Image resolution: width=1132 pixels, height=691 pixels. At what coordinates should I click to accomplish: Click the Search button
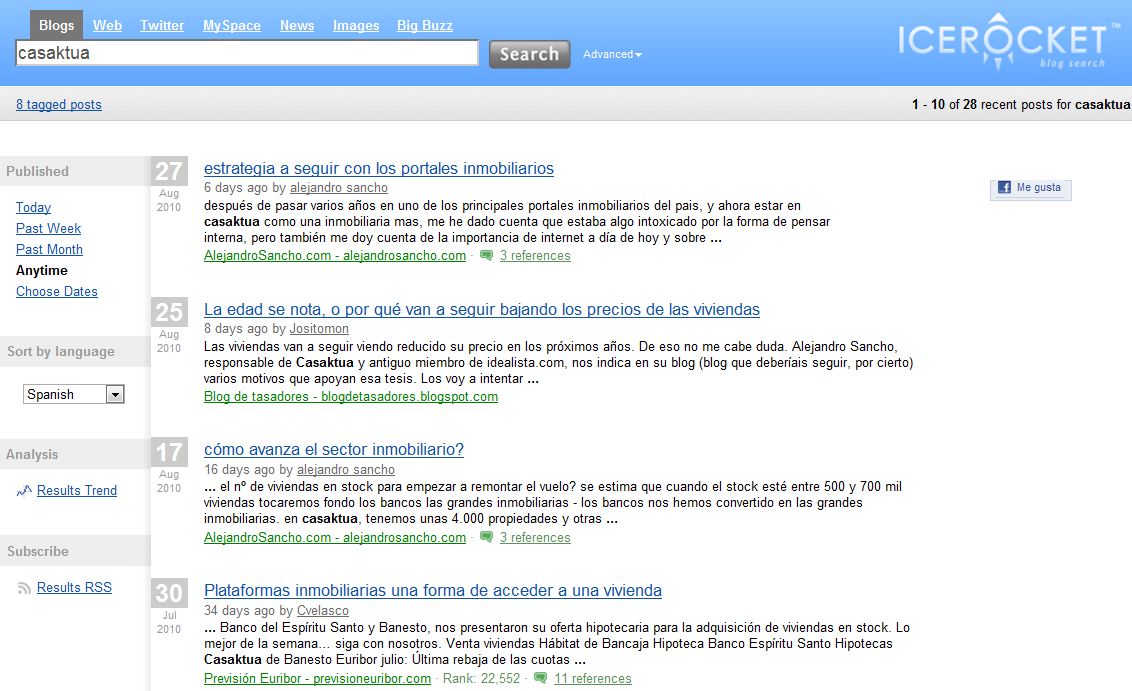pyautogui.click(x=529, y=54)
